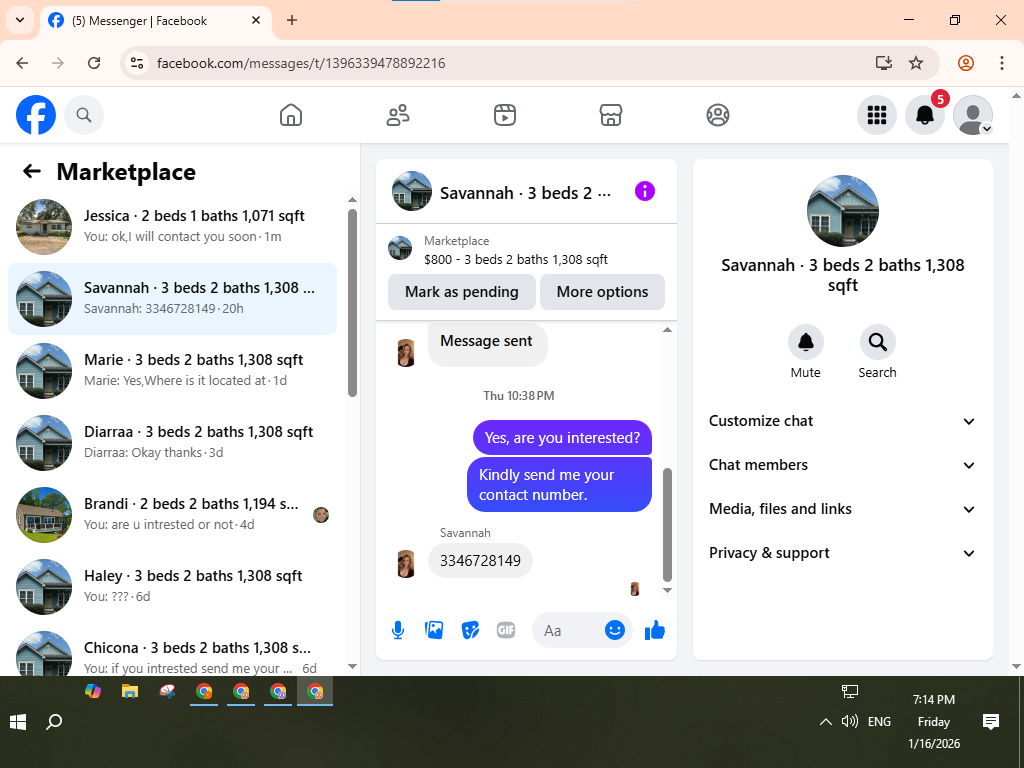Click conversation list scrollbar down arrow
1024x768 pixels.
tap(353, 667)
